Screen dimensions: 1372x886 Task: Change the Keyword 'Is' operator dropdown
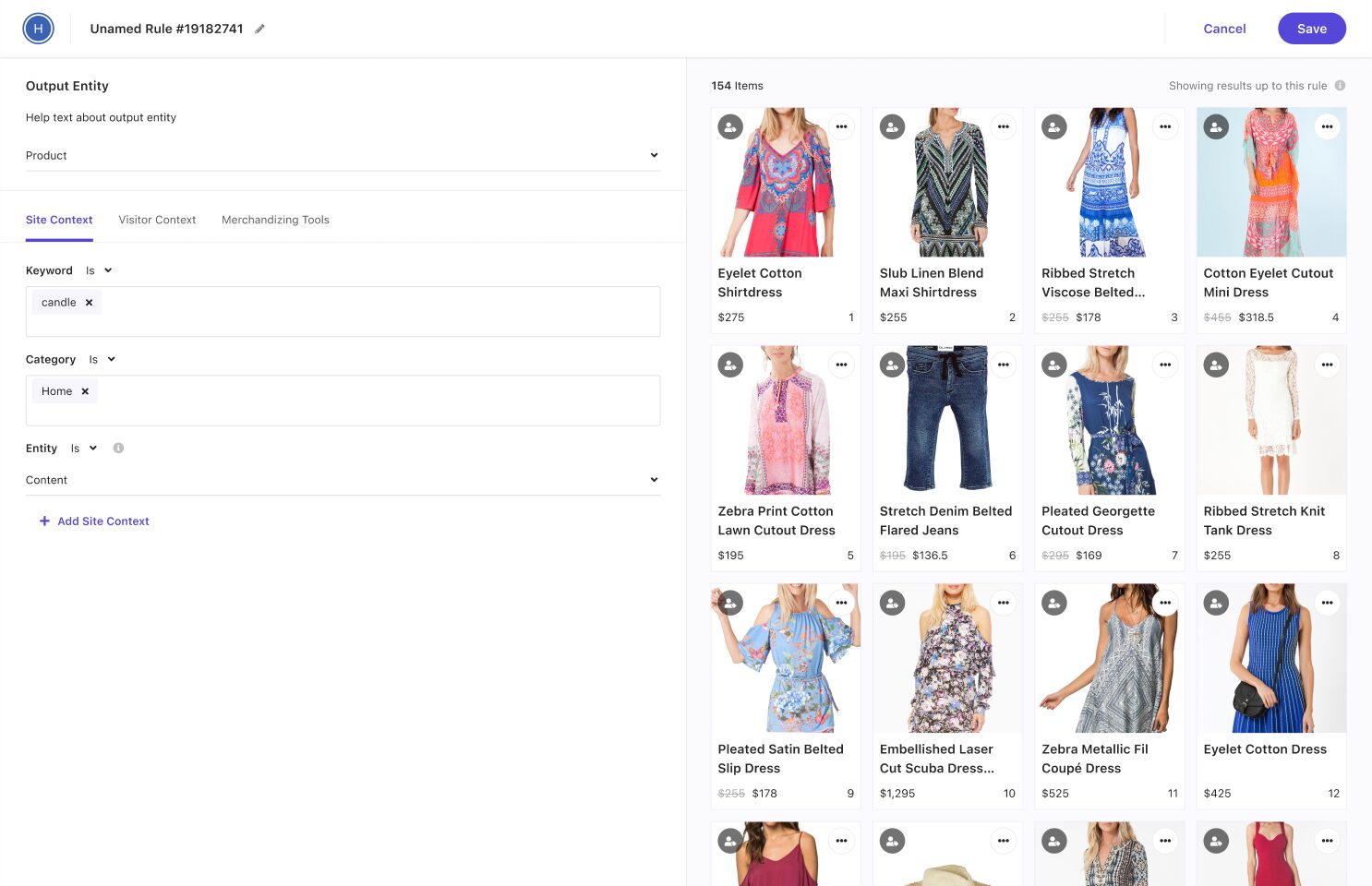pyautogui.click(x=99, y=270)
